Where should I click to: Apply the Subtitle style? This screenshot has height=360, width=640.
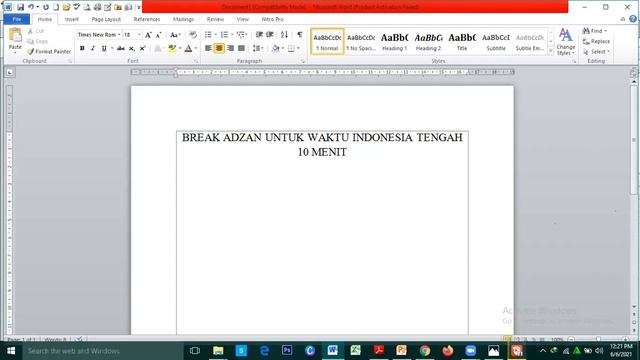(x=496, y=41)
